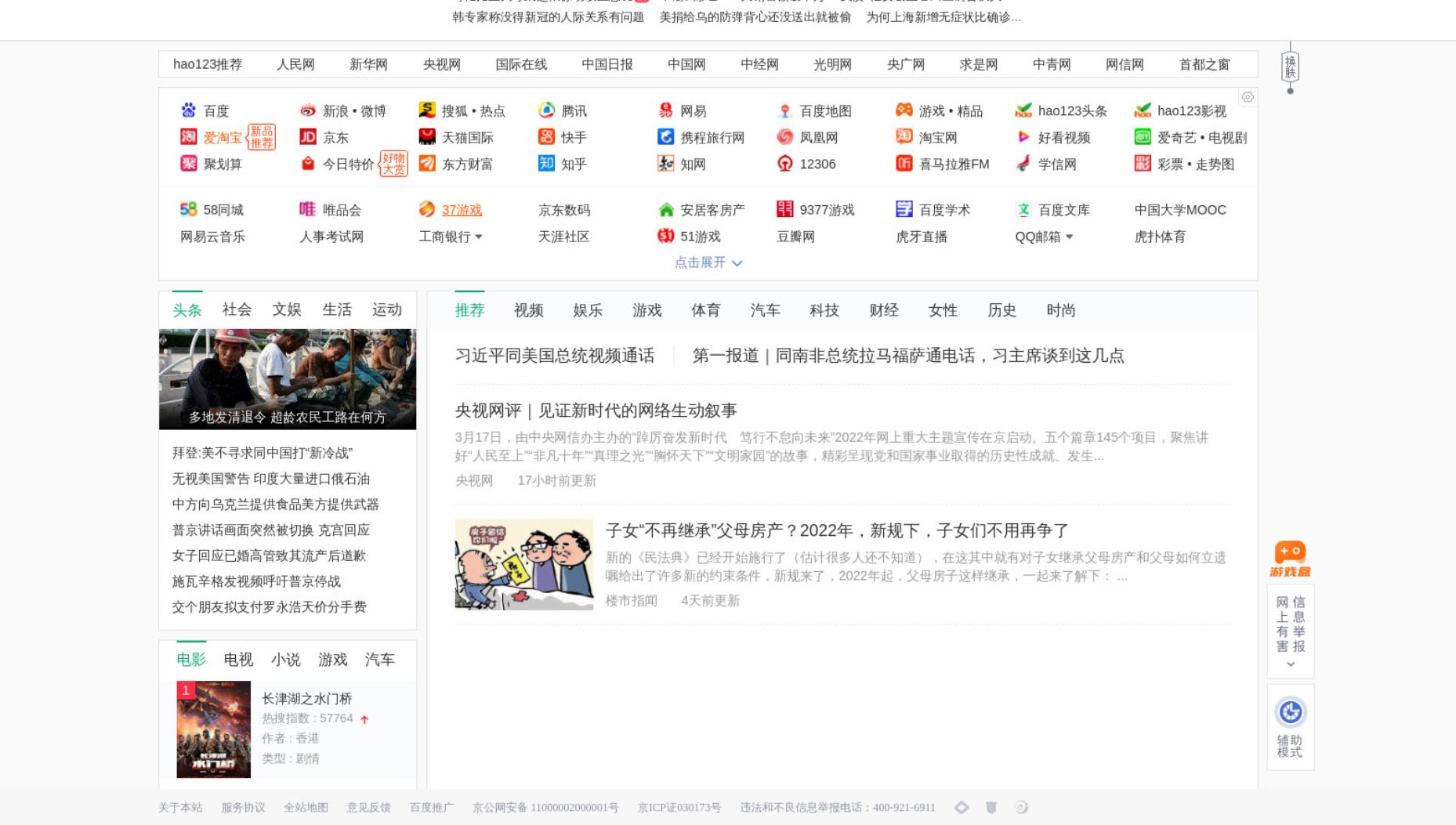Screen dimensions: 1456x825
Task: Open the 12306 railway icon
Action: (784, 163)
